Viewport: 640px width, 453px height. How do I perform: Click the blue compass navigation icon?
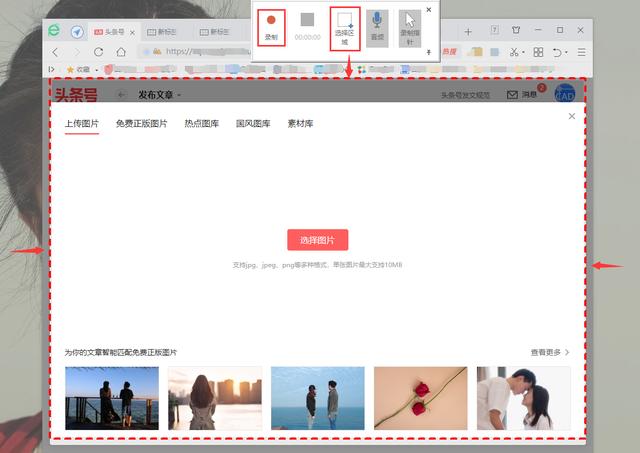click(77, 31)
